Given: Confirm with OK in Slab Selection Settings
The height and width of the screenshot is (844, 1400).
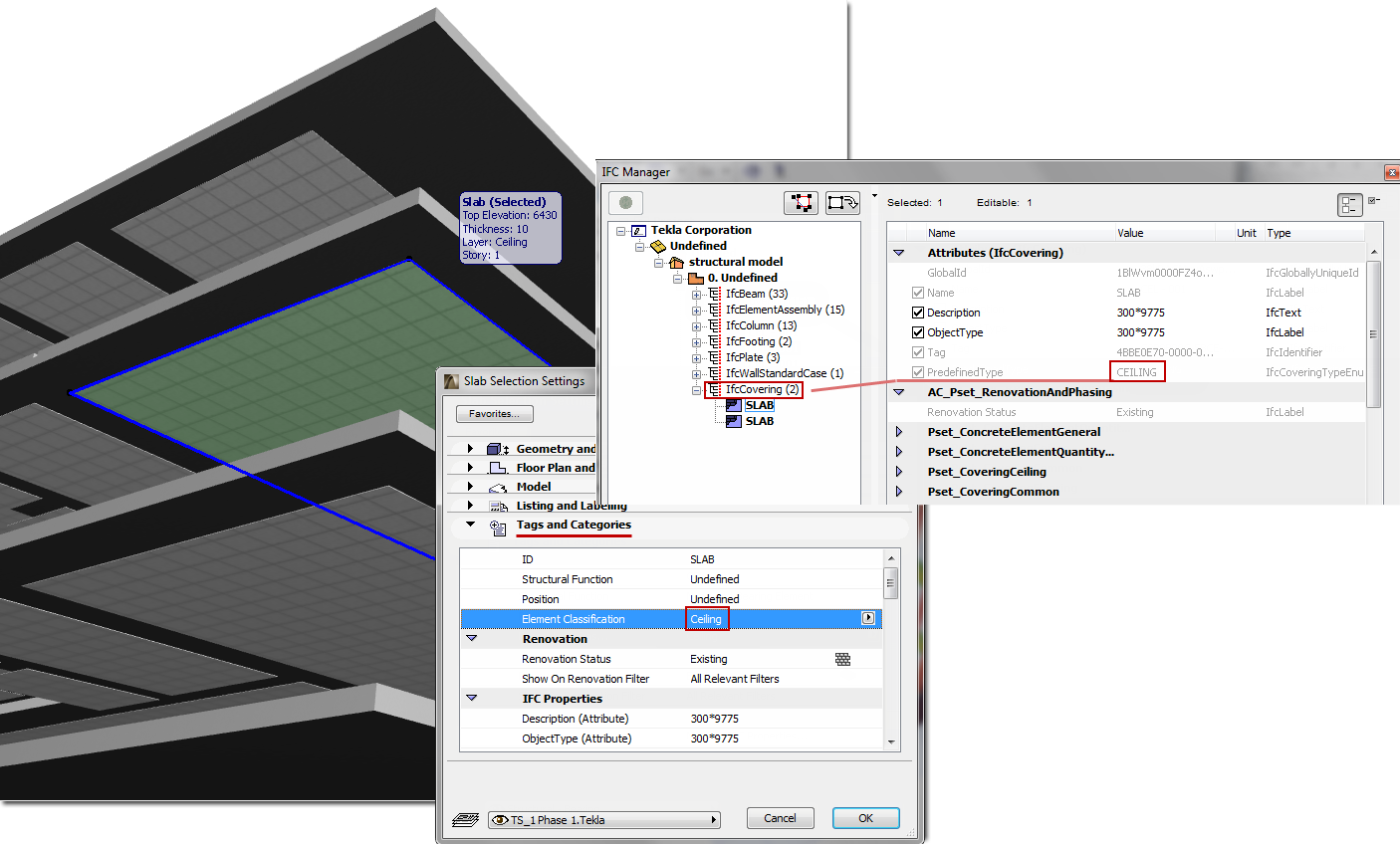Looking at the screenshot, I should pyautogui.click(x=865, y=818).
